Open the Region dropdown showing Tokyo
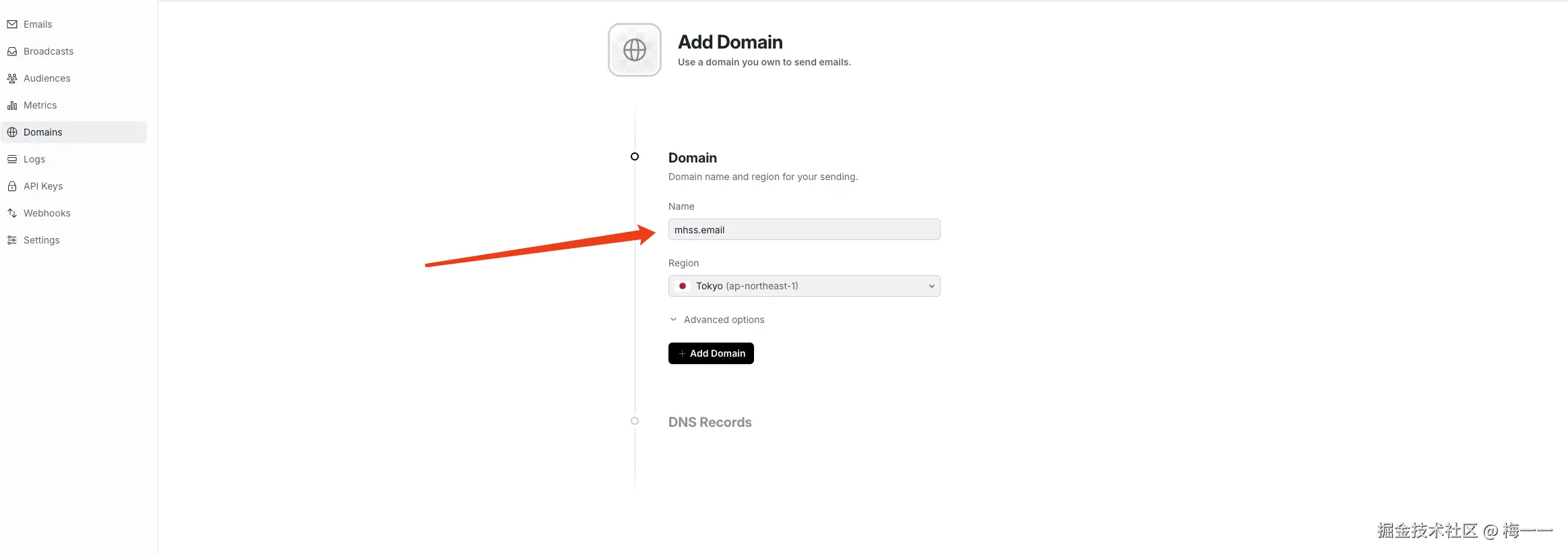 tap(803, 286)
